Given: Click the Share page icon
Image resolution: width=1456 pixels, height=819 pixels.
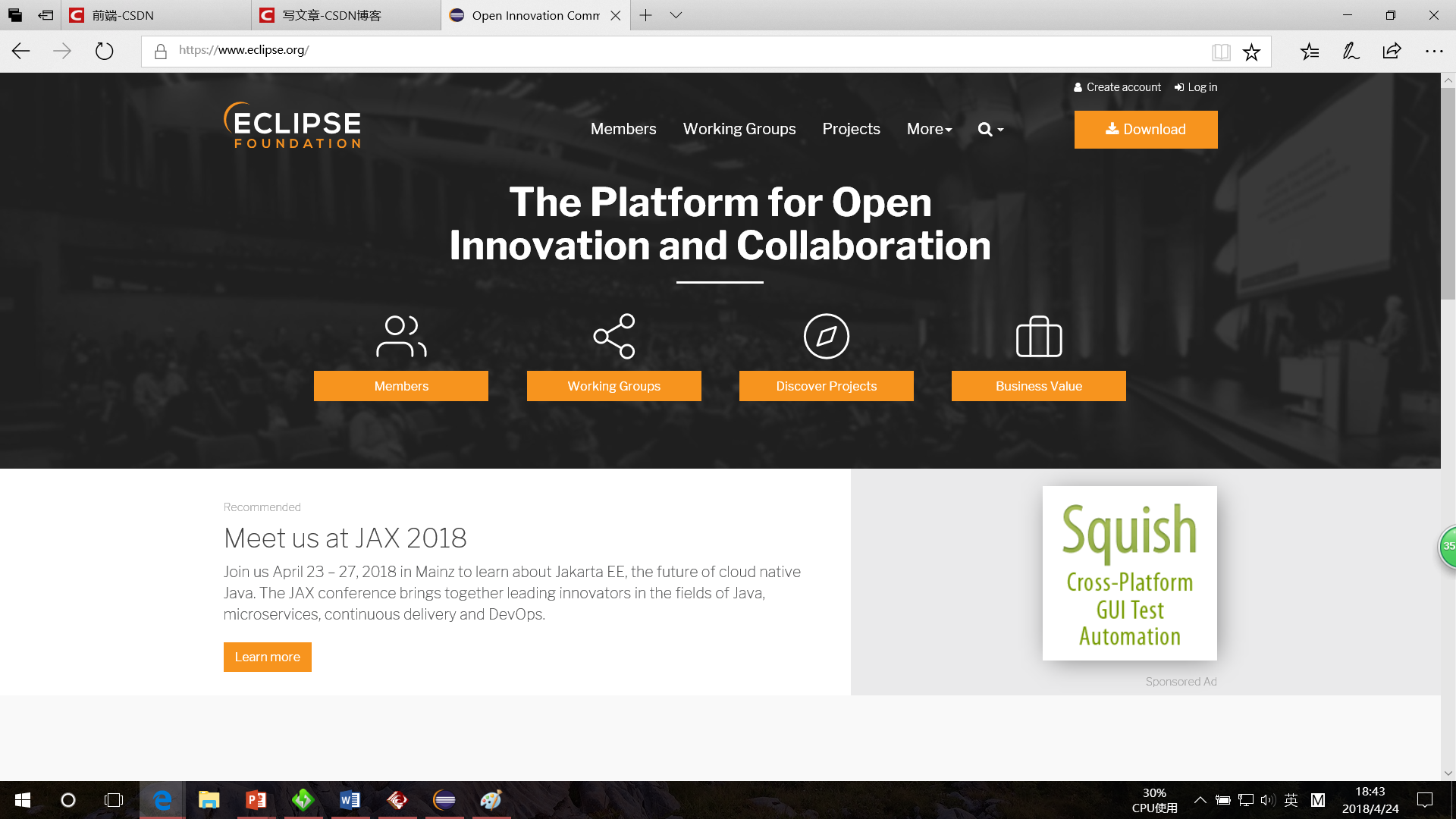Looking at the screenshot, I should [x=1392, y=51].
